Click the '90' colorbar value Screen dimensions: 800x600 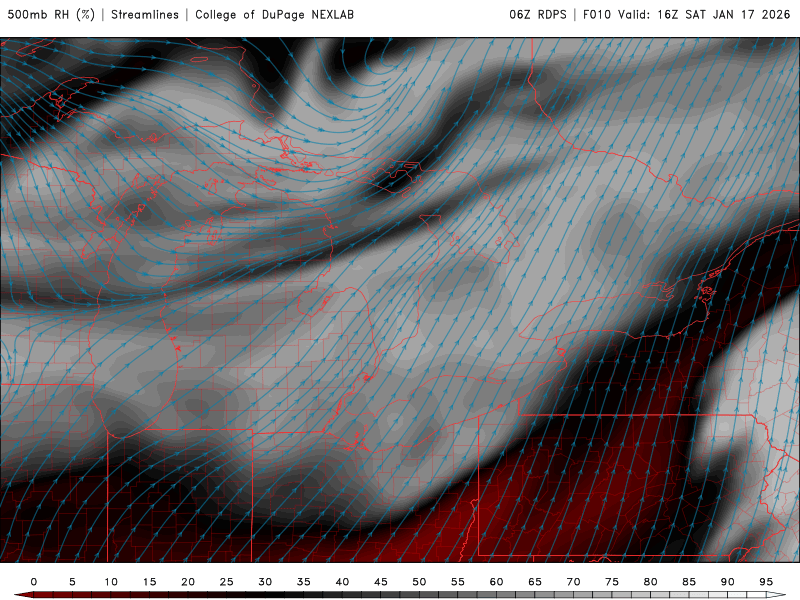(x=727, y=582)
